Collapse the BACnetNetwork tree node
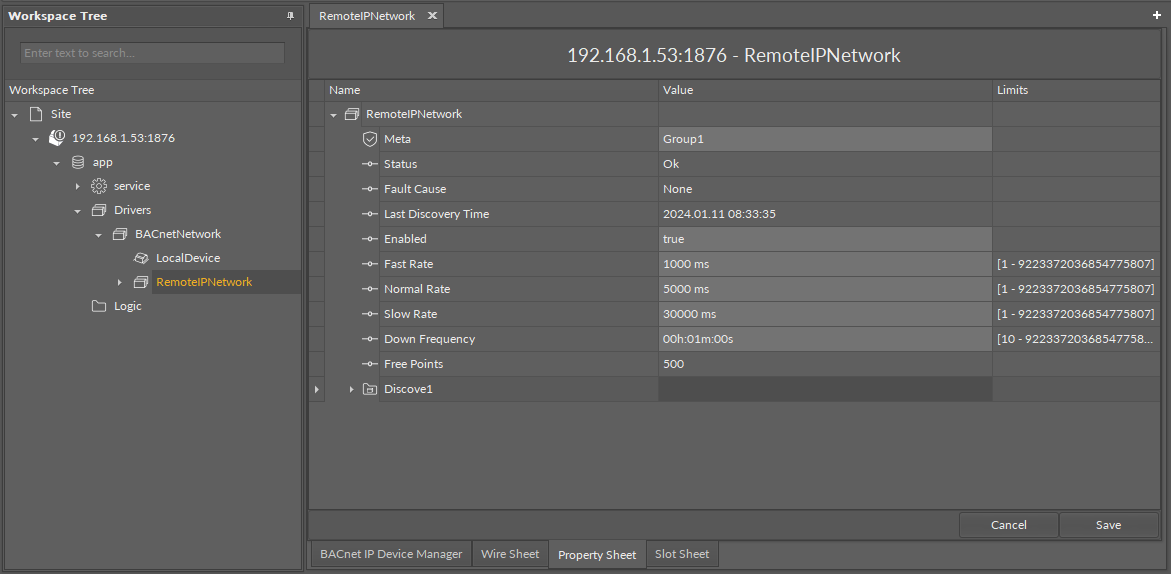 (98, 234)
